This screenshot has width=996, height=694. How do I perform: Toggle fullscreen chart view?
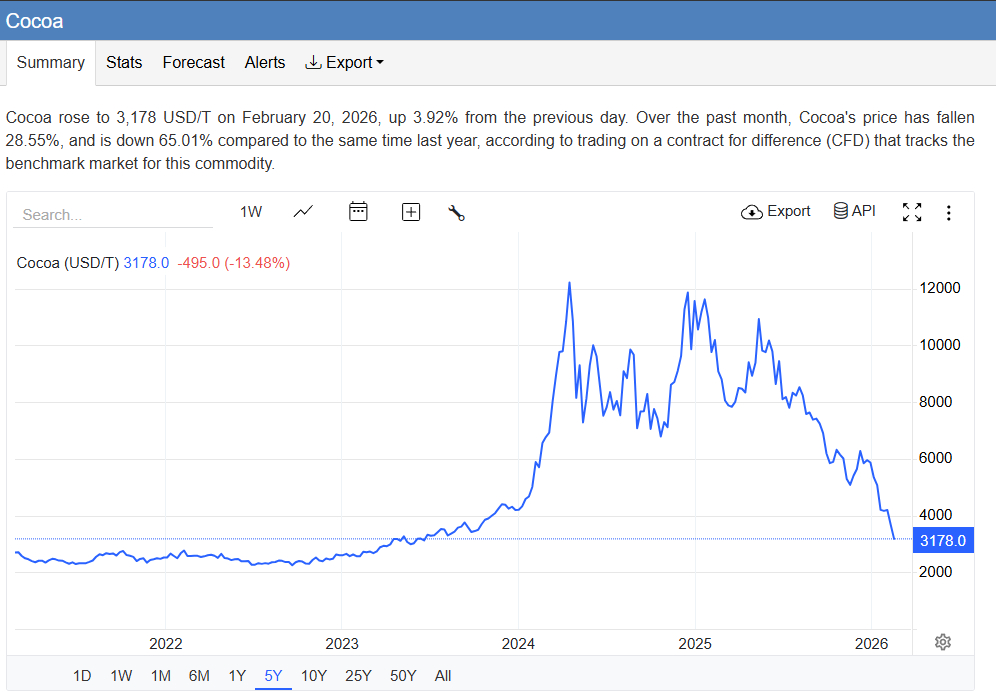click(x=911, y=212)
